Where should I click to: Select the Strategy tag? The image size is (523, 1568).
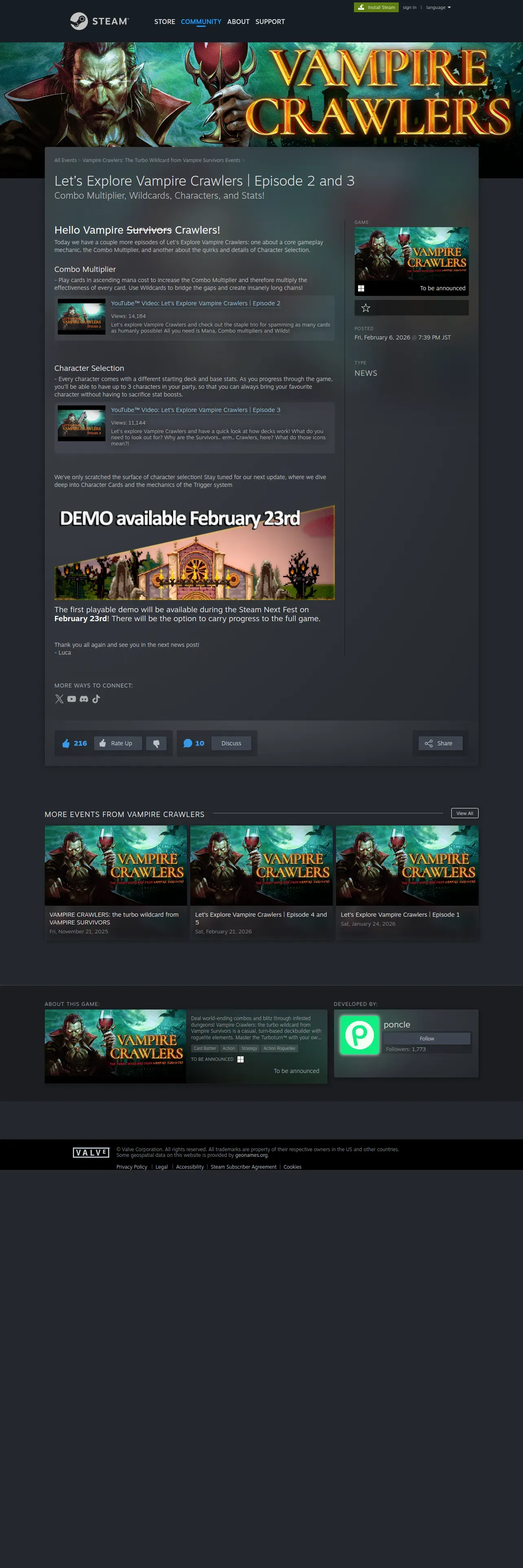coord(249,1048)
